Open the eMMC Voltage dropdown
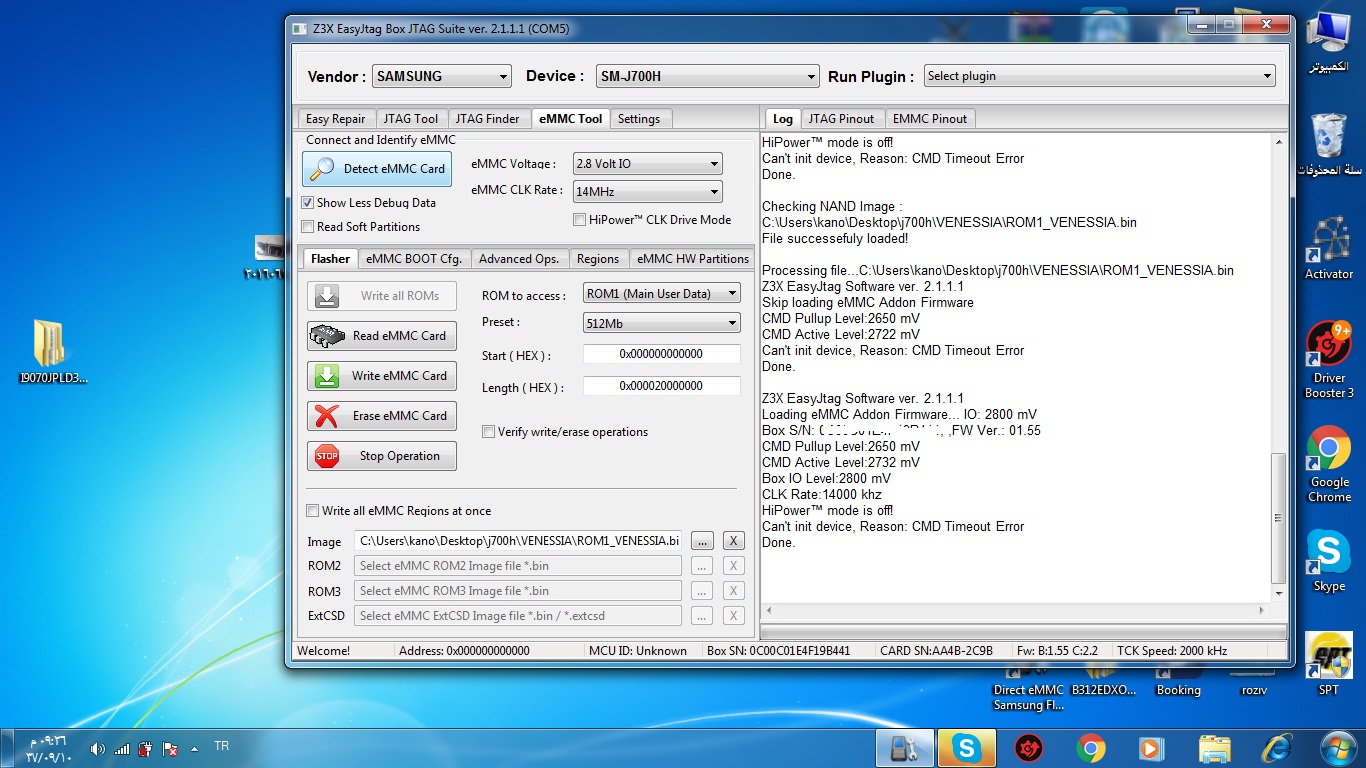This screenshot has width=1366, height=768. (x=647, y=164)
